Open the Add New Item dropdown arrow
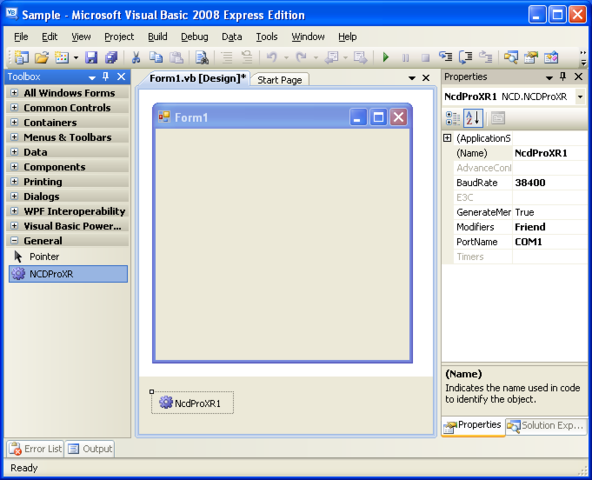Screen dimensions: 592x480 pyautogui.click(x=76, y=58)
